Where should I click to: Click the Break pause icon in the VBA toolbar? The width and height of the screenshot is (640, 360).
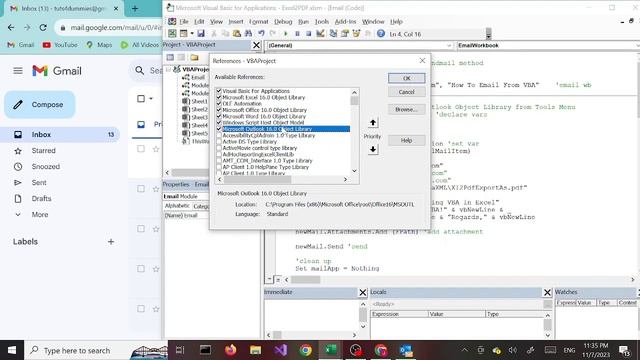pyautogui.click(x=297, y=33)
